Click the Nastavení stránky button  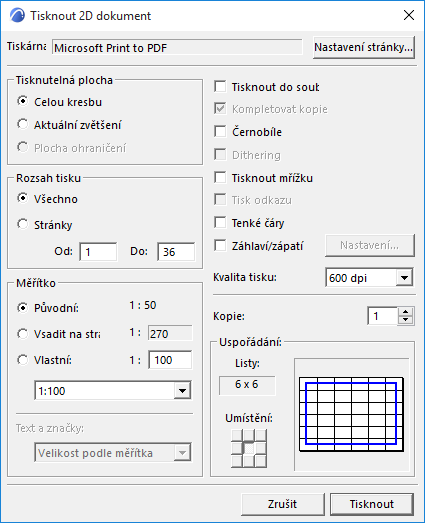(x=364, y=47)
